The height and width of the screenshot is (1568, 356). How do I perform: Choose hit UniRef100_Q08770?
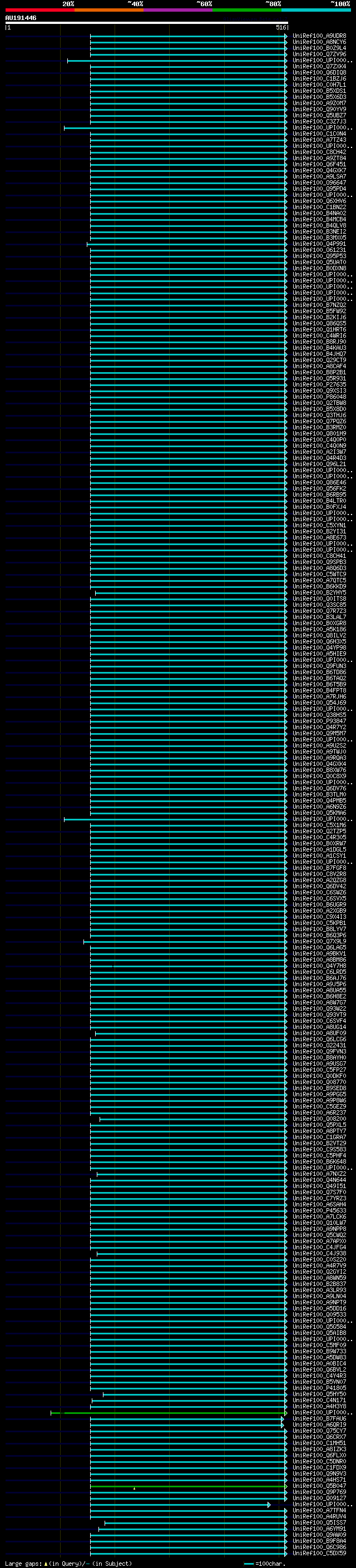(319, 1082)
